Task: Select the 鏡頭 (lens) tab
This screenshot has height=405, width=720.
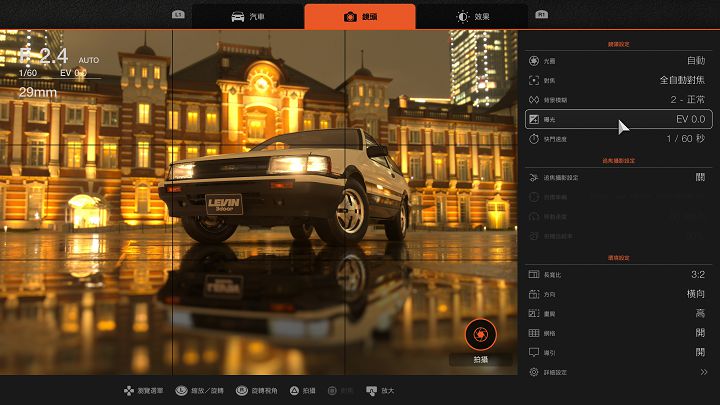Action: 360,17
